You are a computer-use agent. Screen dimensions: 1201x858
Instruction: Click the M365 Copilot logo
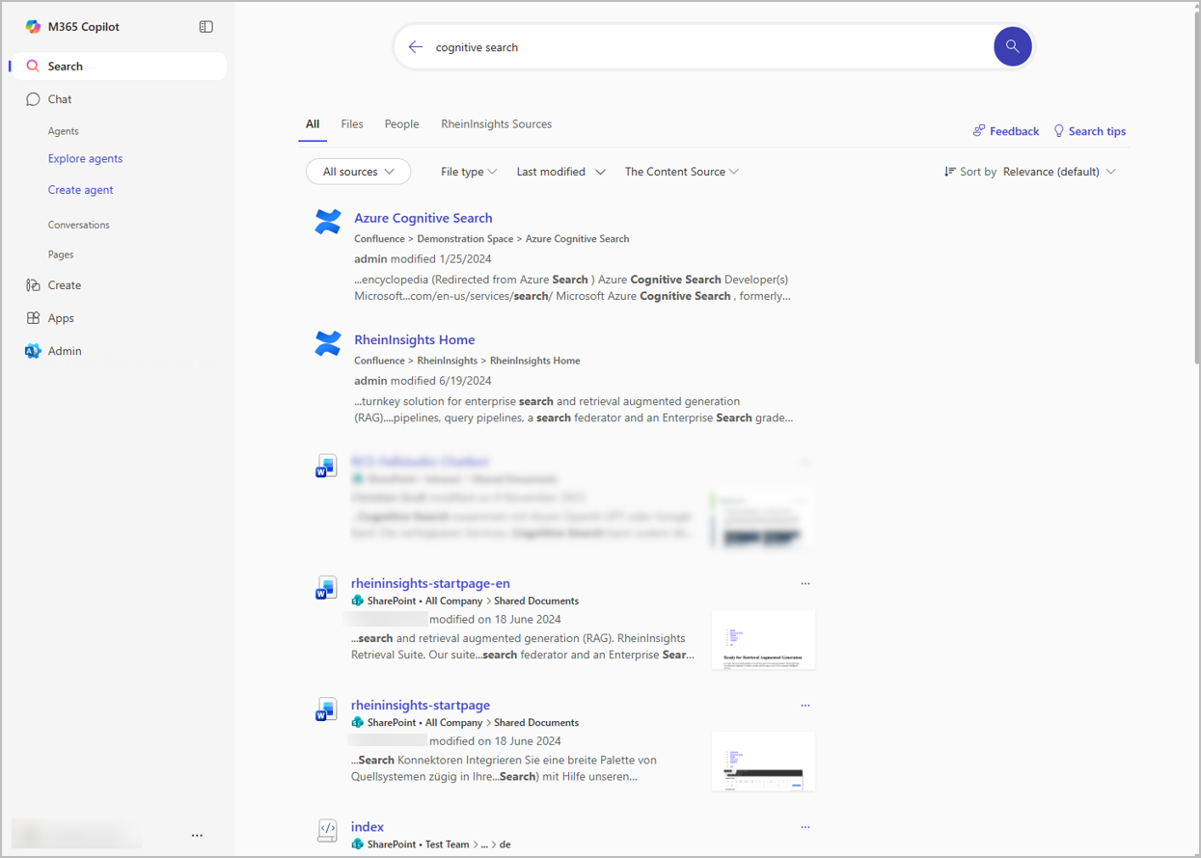34,27
